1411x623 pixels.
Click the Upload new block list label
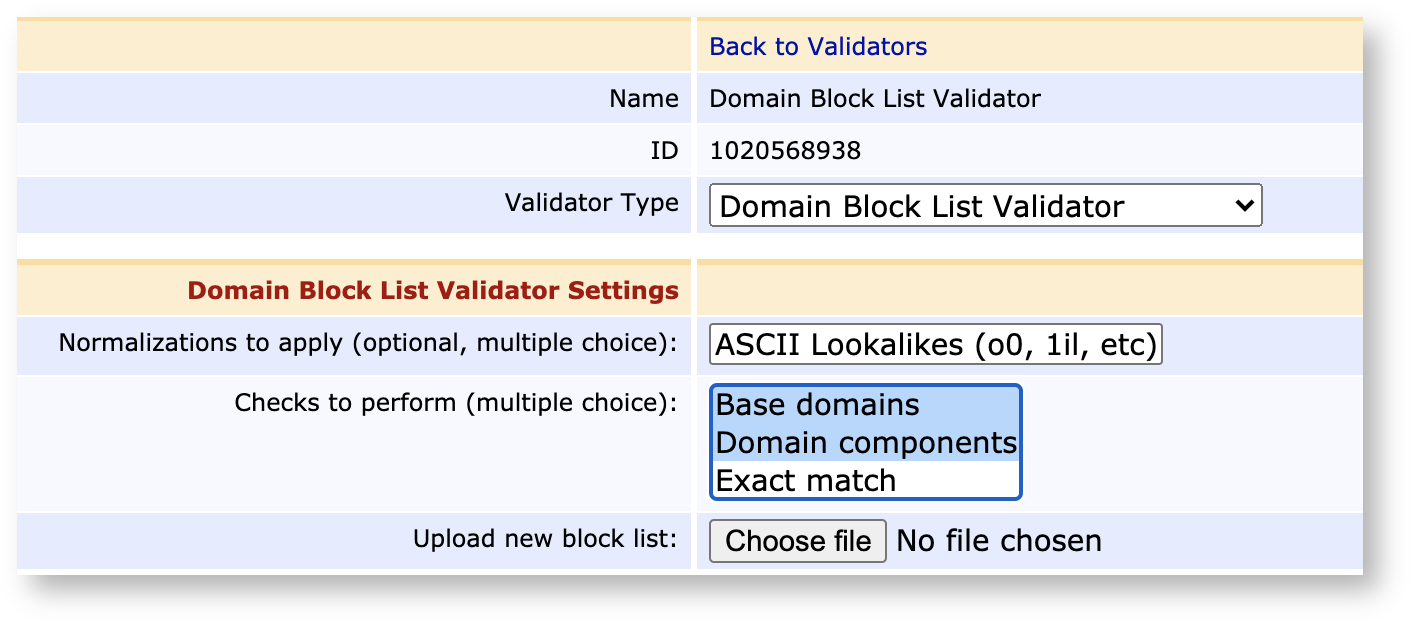[x=545, y=538]
